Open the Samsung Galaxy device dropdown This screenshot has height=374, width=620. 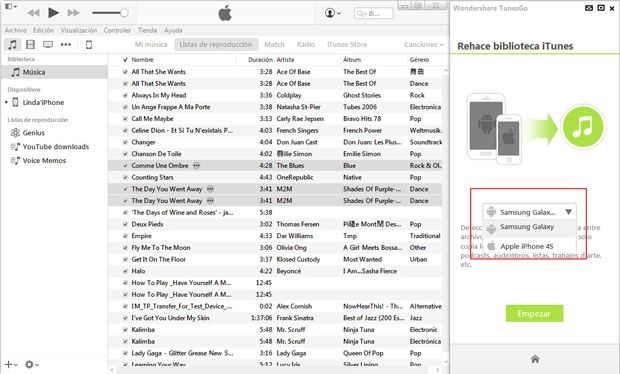click(529, 212)
